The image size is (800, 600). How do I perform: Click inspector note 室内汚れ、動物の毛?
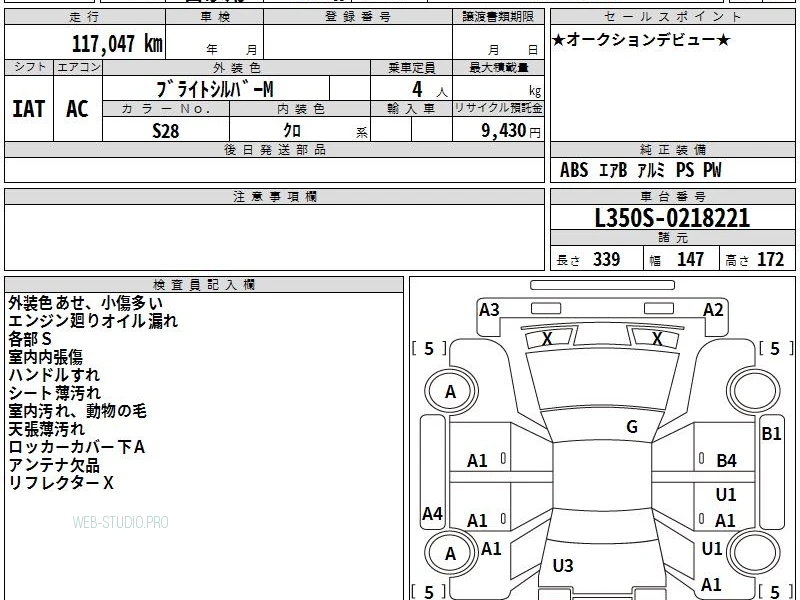click(x=77, y=411)
